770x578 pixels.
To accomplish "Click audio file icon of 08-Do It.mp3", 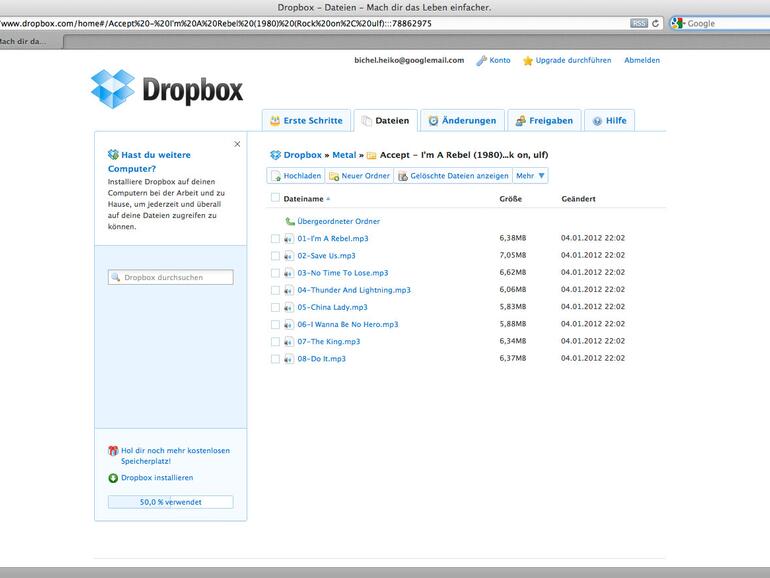I will [289, 359].
